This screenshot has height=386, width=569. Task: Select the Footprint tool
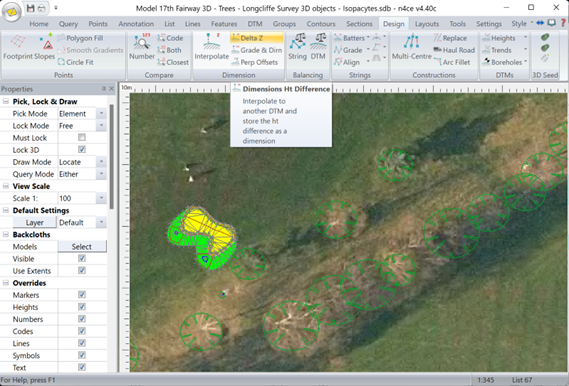pyautogui.click(x=17, y=47)
